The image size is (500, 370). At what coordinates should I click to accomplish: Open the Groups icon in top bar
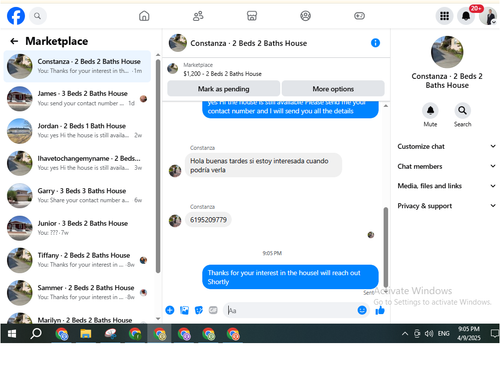[x=305, y=16]
